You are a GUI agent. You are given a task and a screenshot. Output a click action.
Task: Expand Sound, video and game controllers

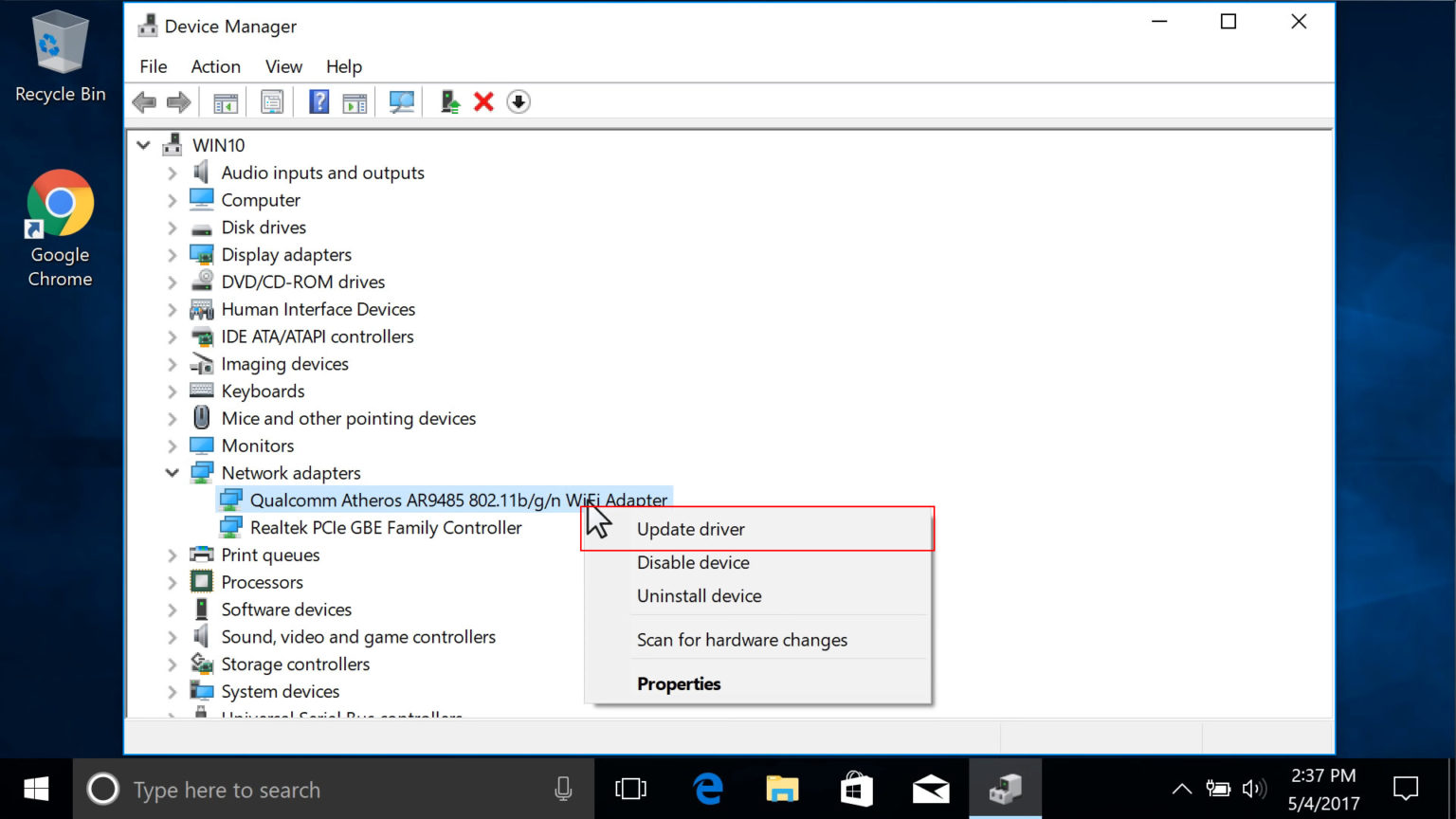coord(172,636)
